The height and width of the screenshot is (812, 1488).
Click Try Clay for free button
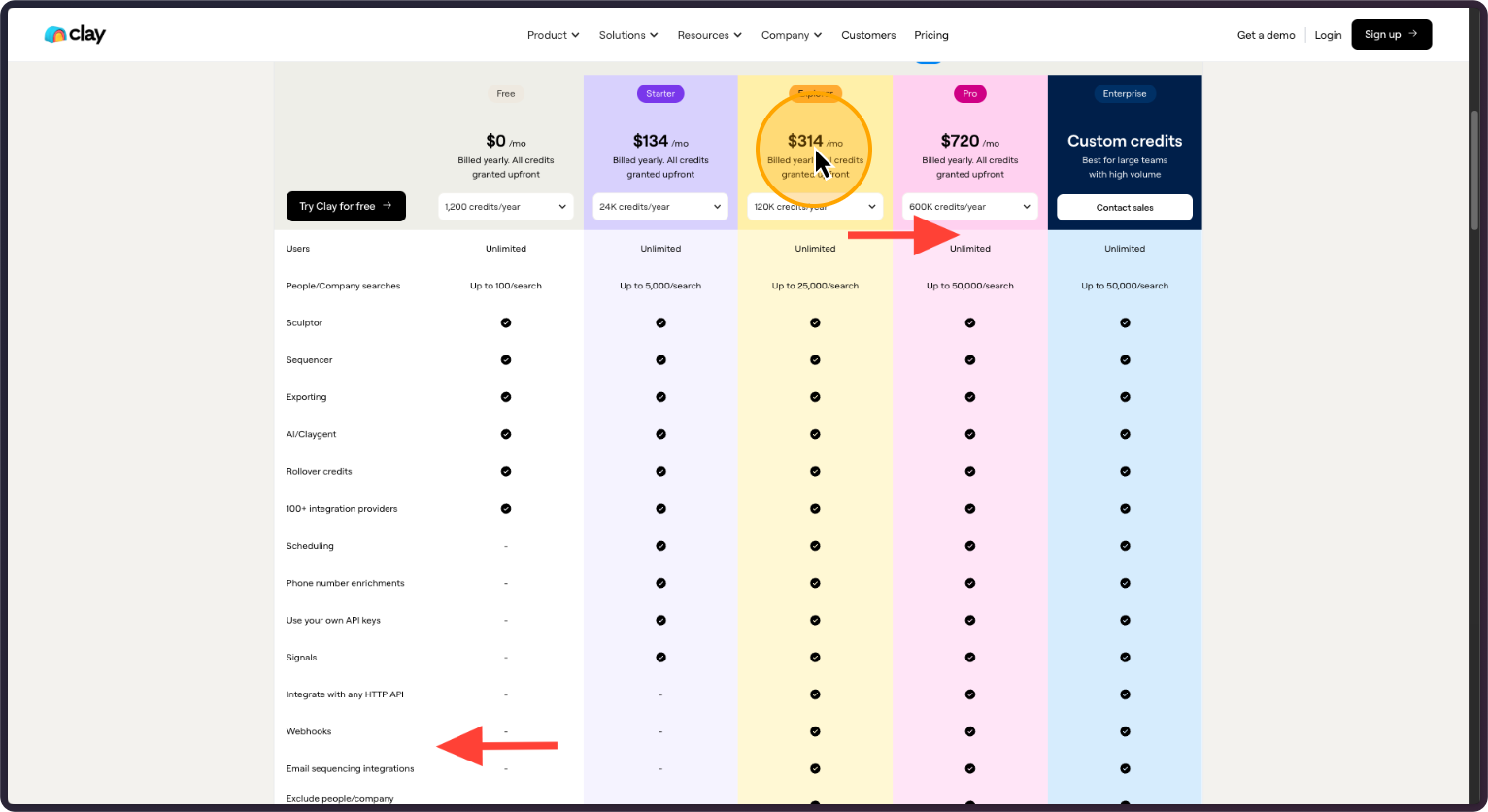click(x=346, y=206)
